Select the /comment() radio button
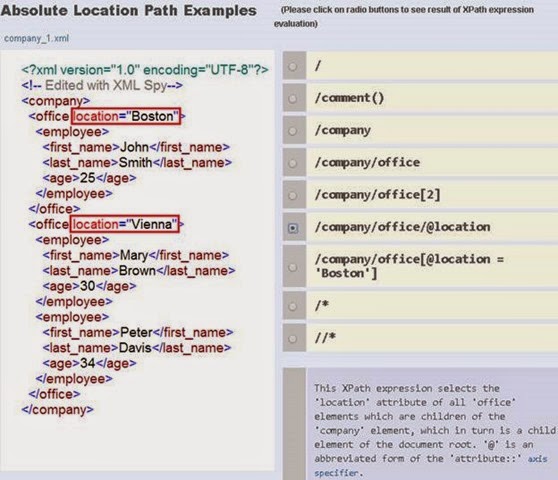 coord(293,99)
